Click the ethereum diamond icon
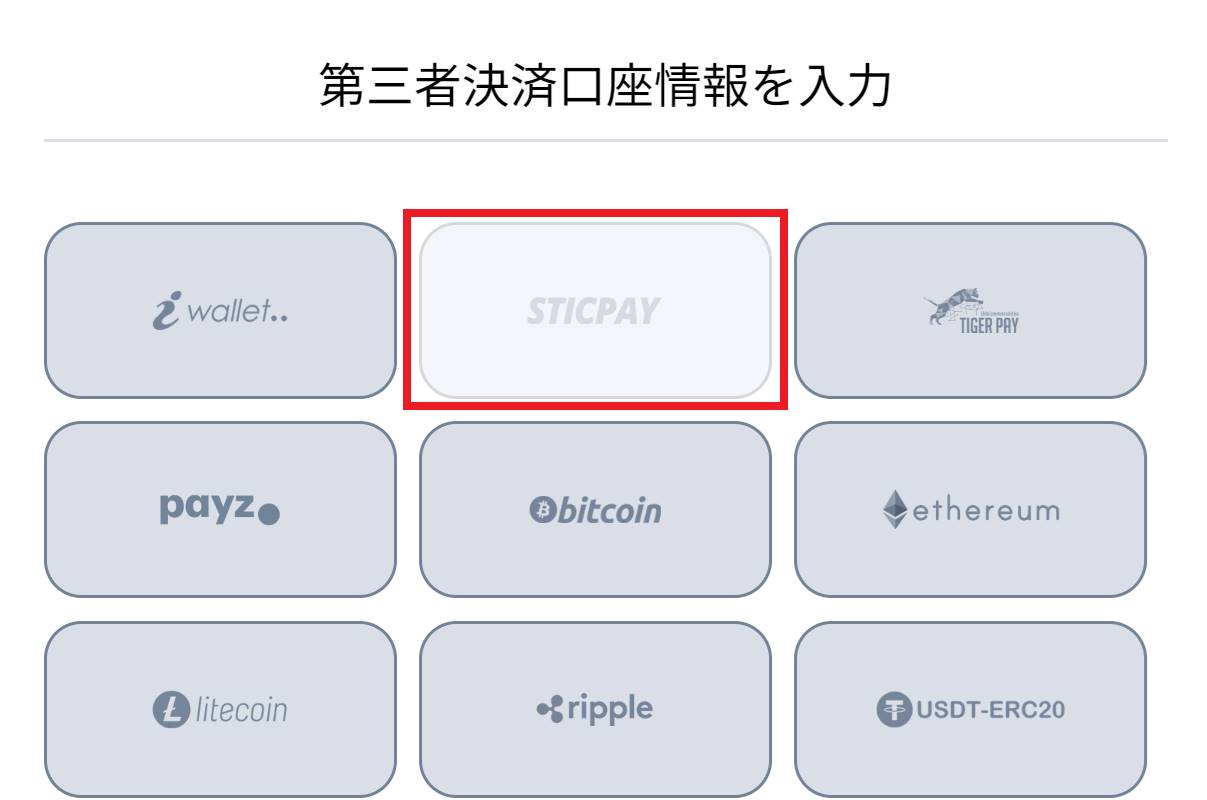This screenshot has height=800, width=1207. click(x=895, y=510)
